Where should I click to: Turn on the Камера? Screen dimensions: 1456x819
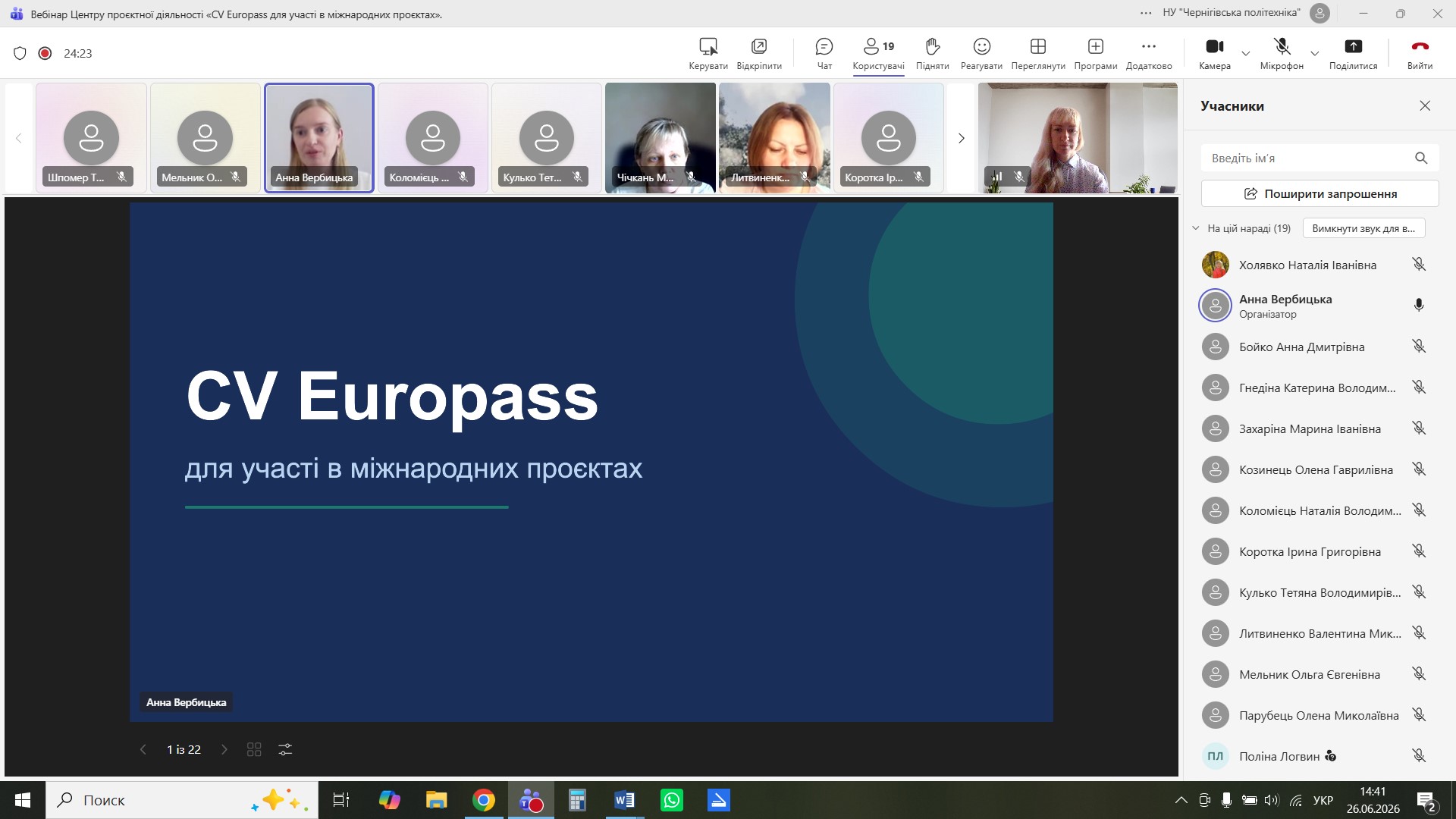click(x=1215, y=54)
